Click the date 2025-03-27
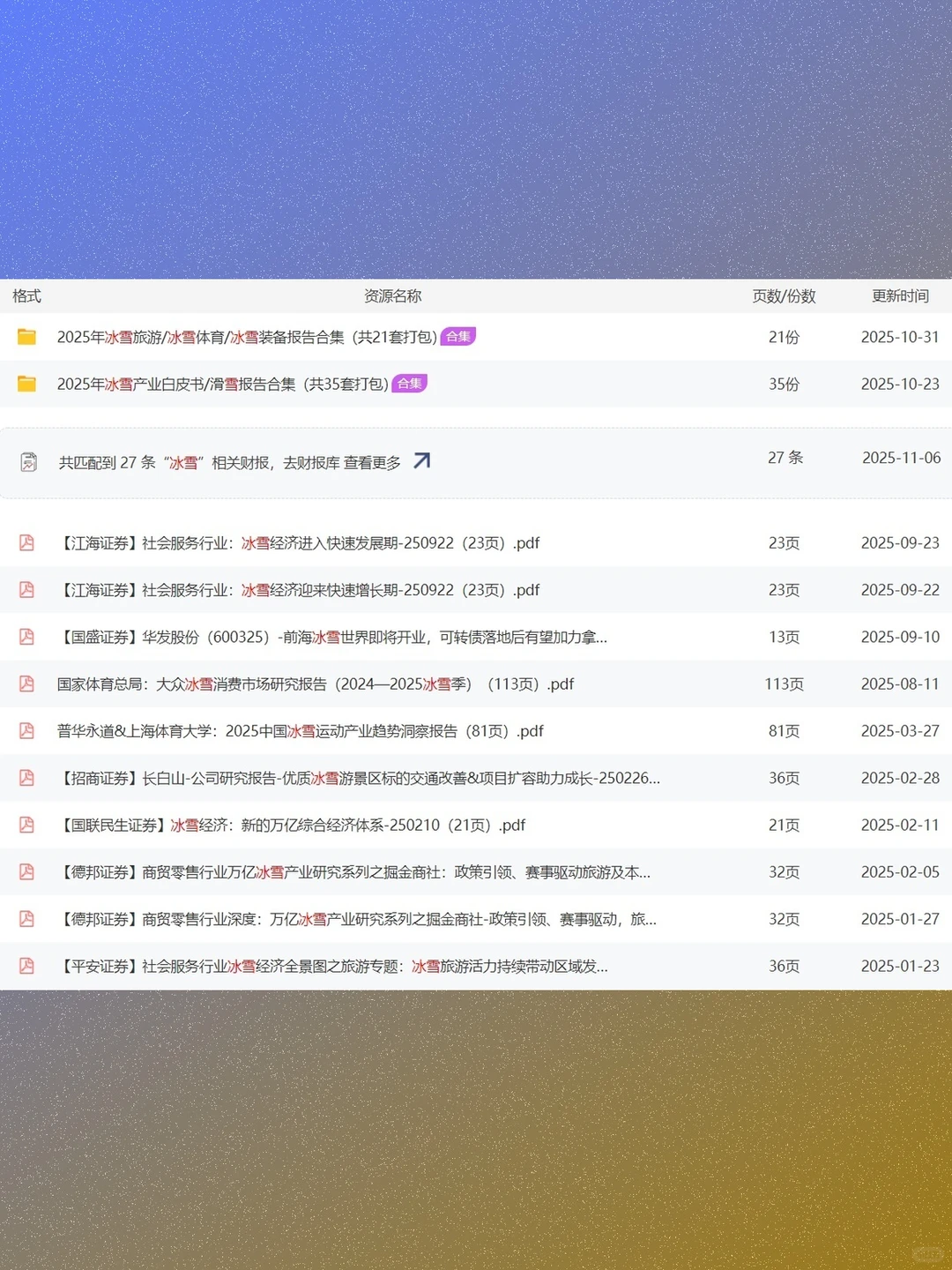The width and height of the screenshot is (952, 1270). tap(900, 731)
